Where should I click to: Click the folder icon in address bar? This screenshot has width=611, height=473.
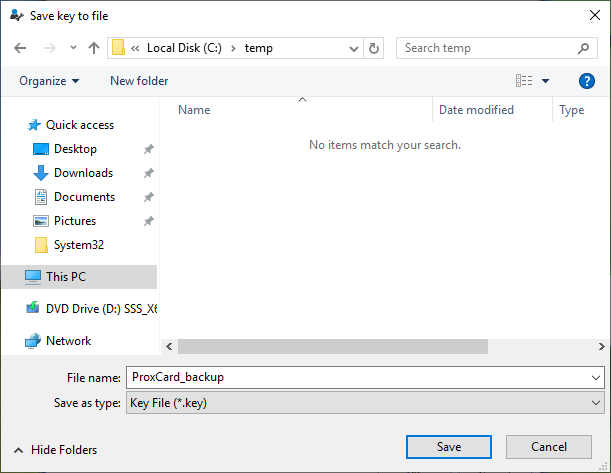(118, 48)
